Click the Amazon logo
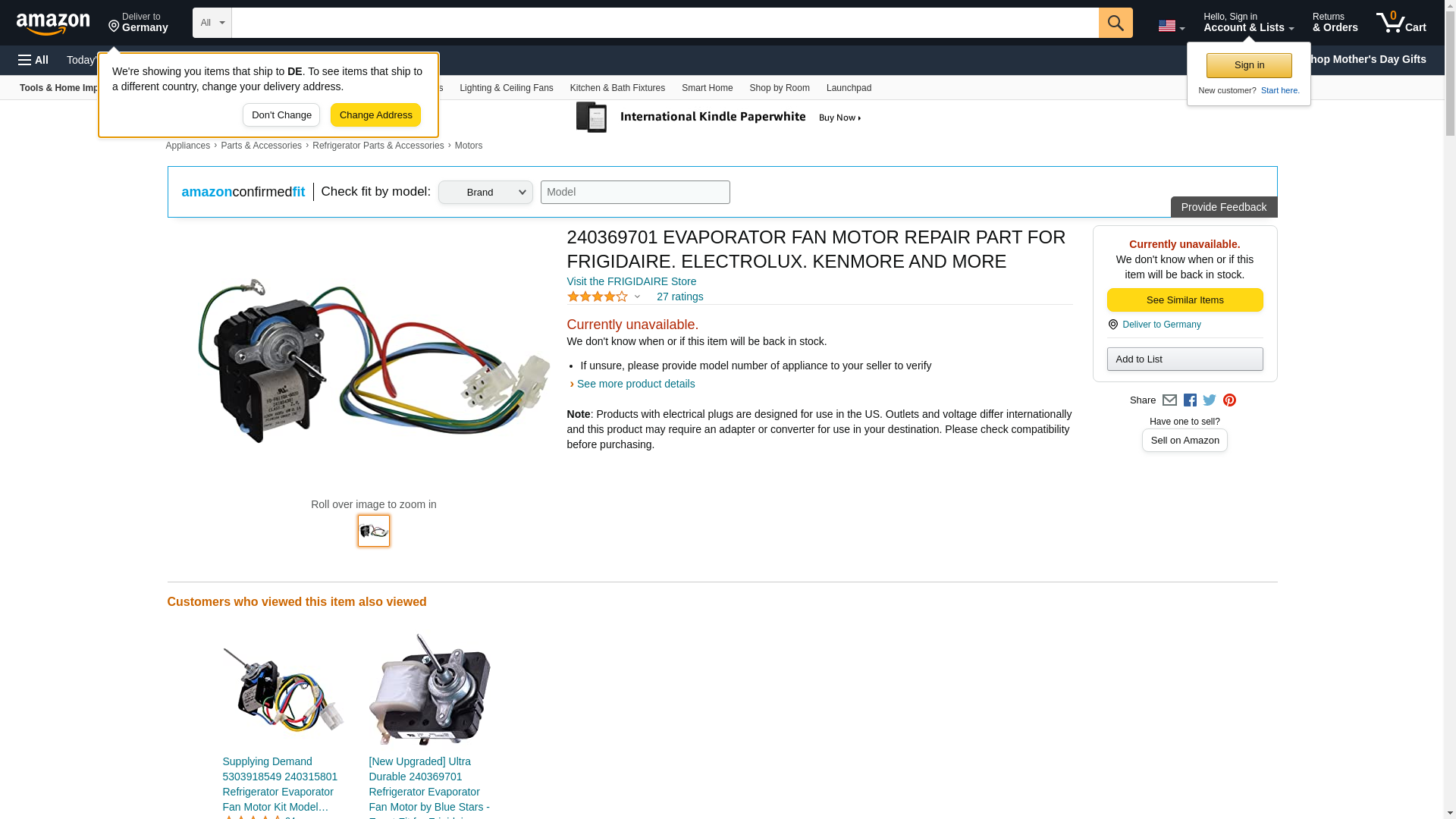Image resolution: width=1456 pixels, height=819 pixels. click(x=53, y=24)
